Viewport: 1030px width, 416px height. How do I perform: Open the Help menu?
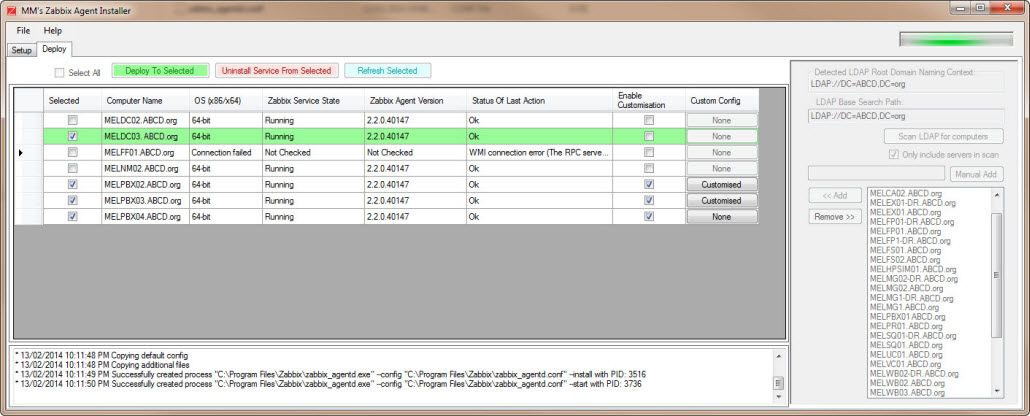(x=53, y=31)
